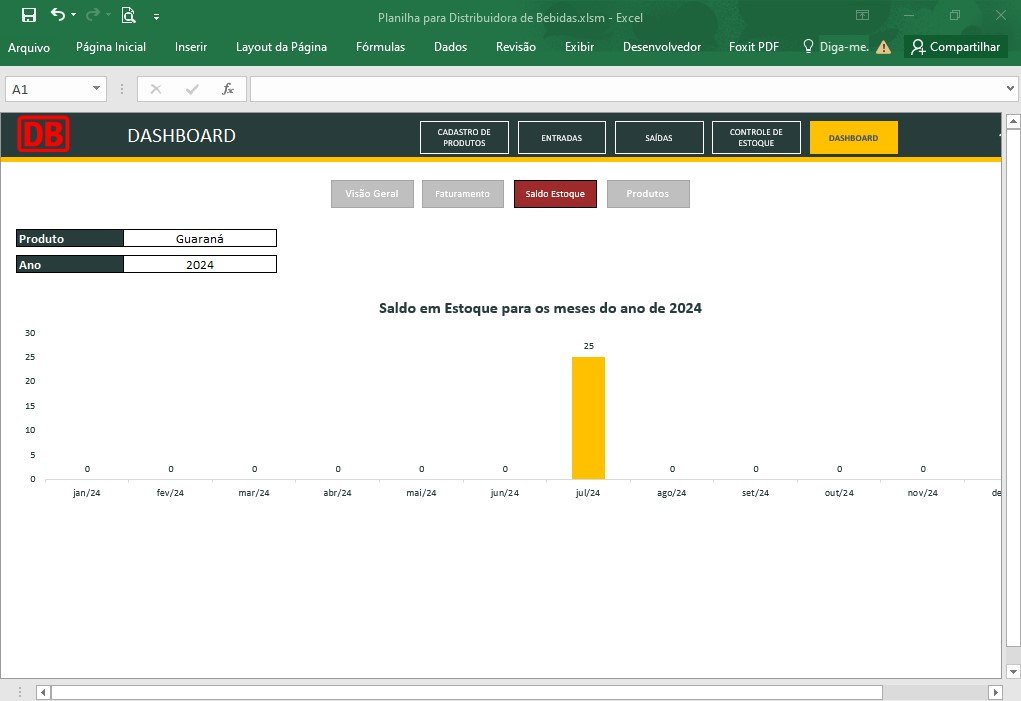The height and width of the screenshot is (701, 1021).
Task: Open the Fórmulas ribbon tab
Action: pyautogui.click(x=380, y=47)
